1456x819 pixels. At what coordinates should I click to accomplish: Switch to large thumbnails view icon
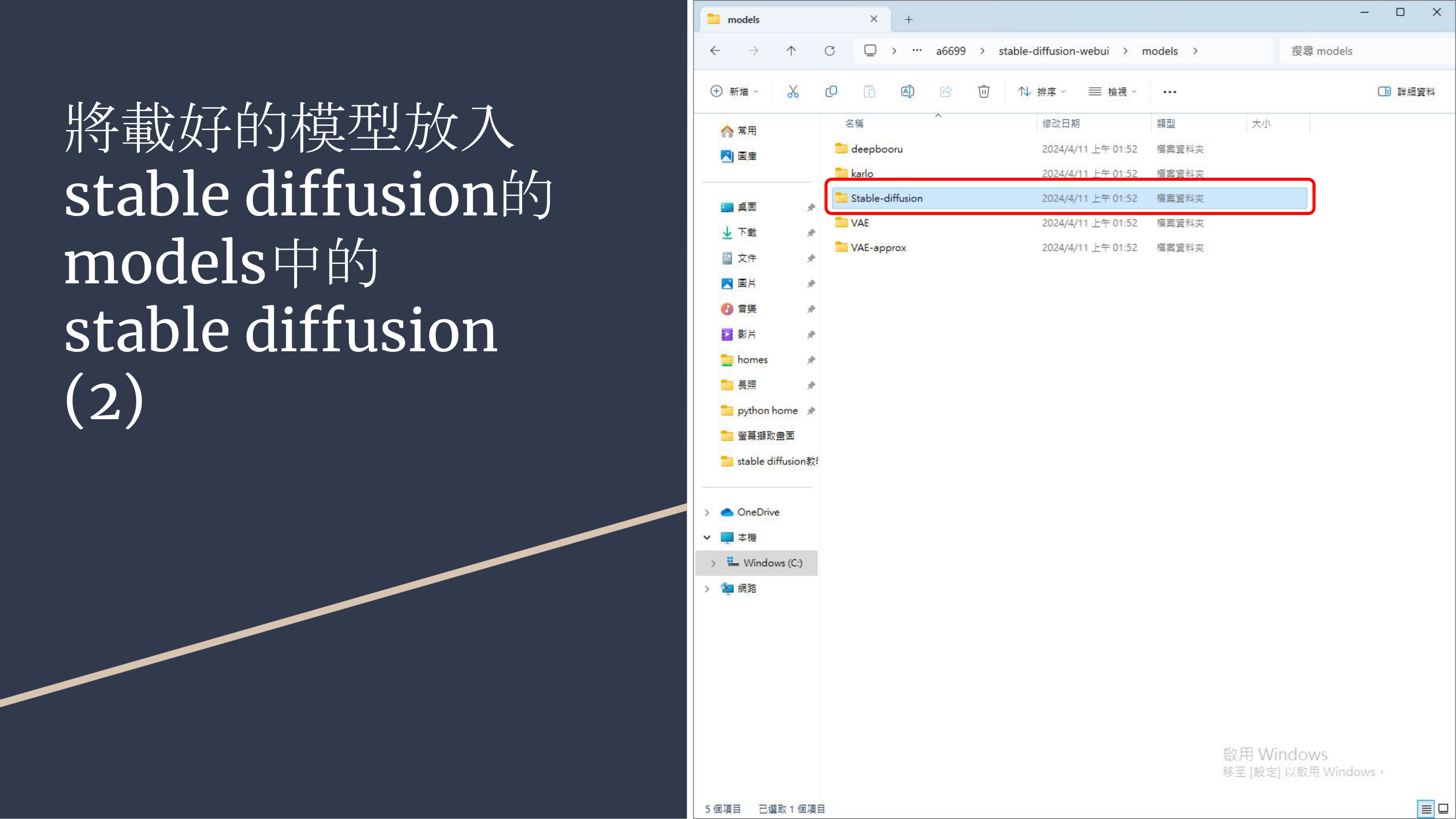[1443, 809]
